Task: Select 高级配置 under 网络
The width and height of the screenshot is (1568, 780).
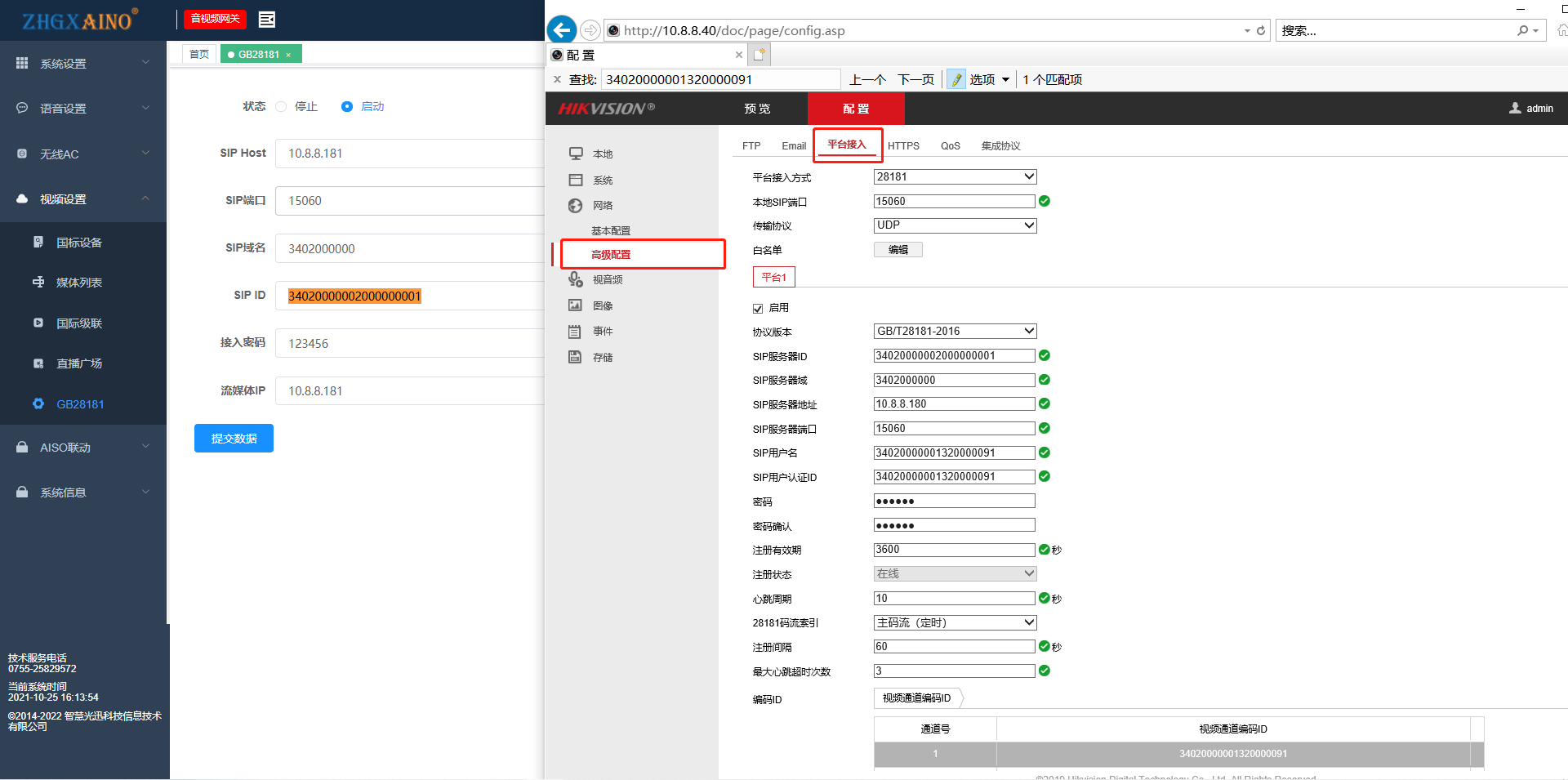Action: [611, 254]
